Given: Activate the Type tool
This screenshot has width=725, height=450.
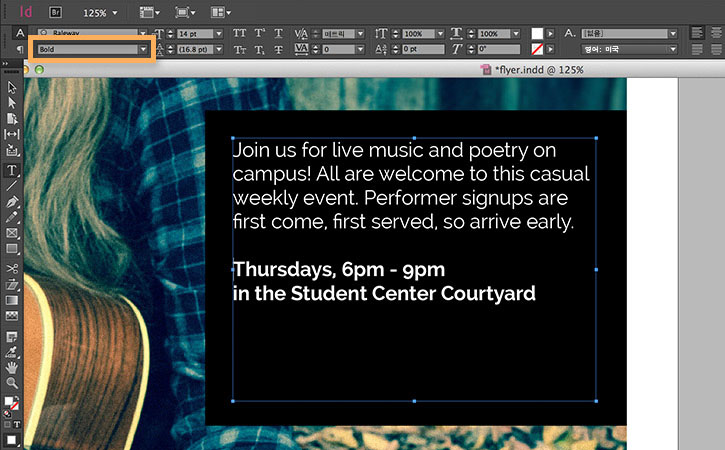Looking at the screenshot, I should coord(12,170).
